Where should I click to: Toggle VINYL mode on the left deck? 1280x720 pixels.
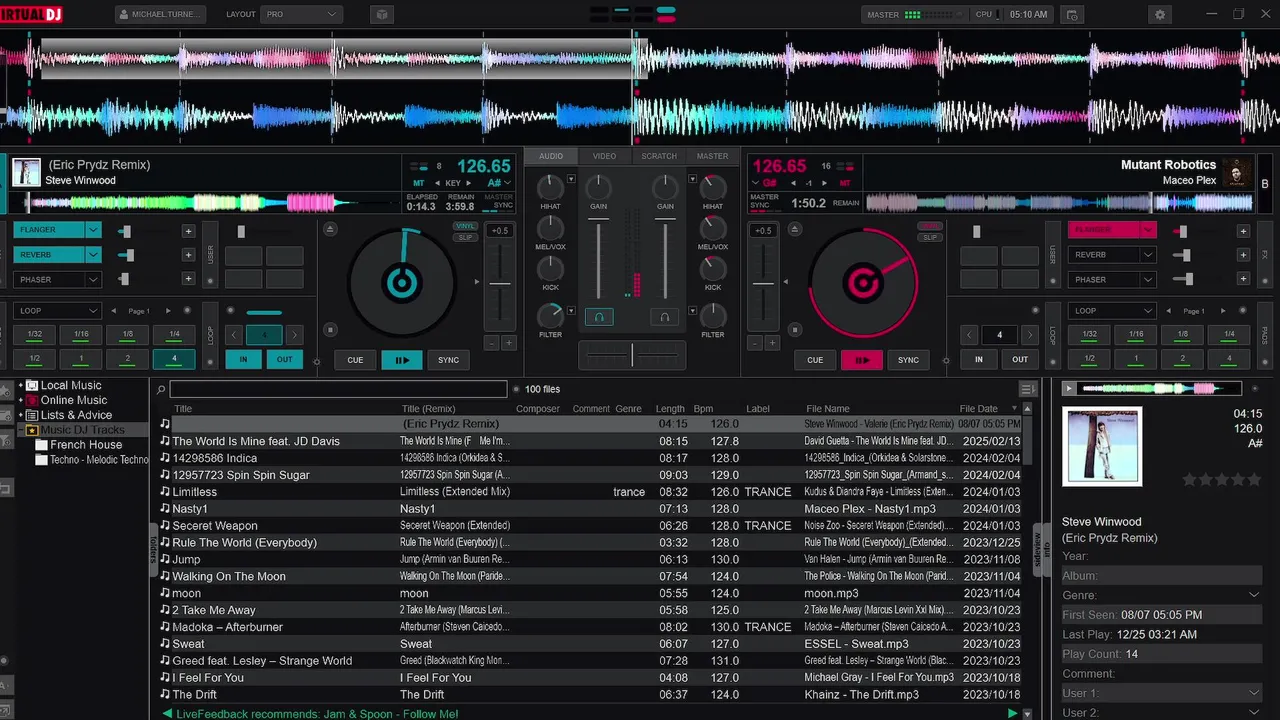coord(464,226)
